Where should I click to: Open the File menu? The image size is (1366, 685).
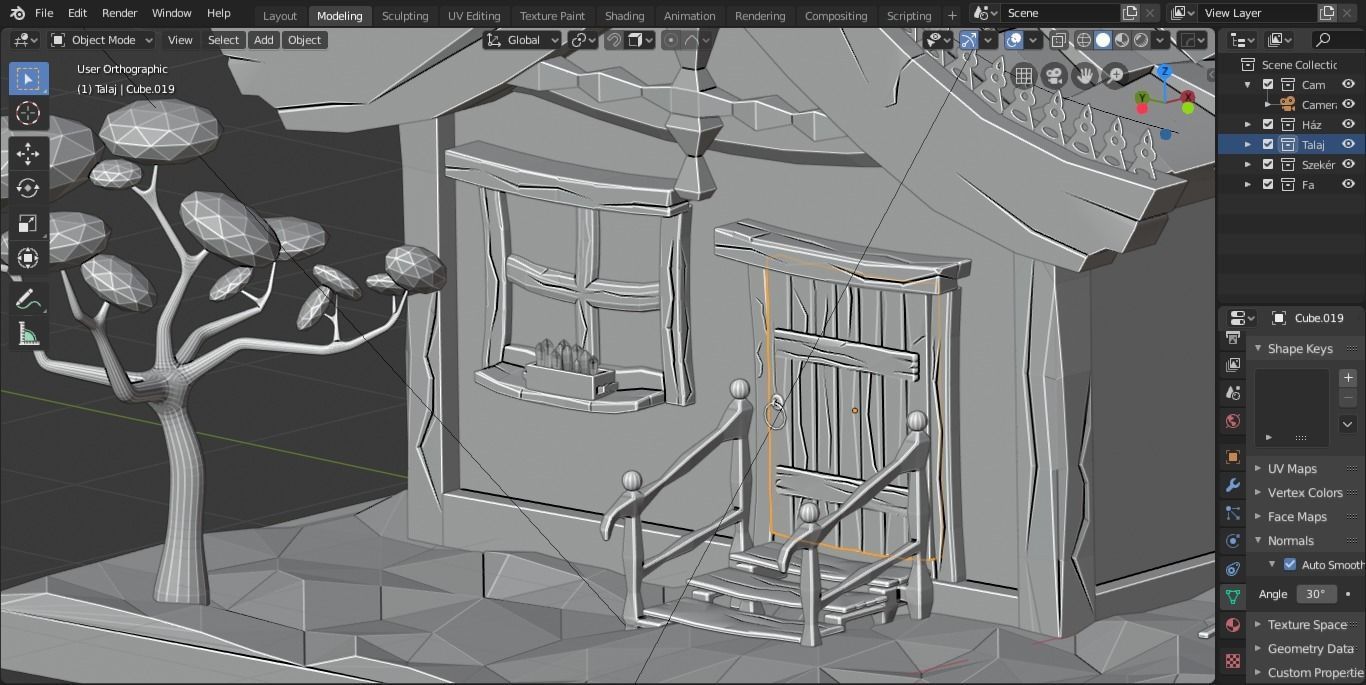(x=44, y=13)
